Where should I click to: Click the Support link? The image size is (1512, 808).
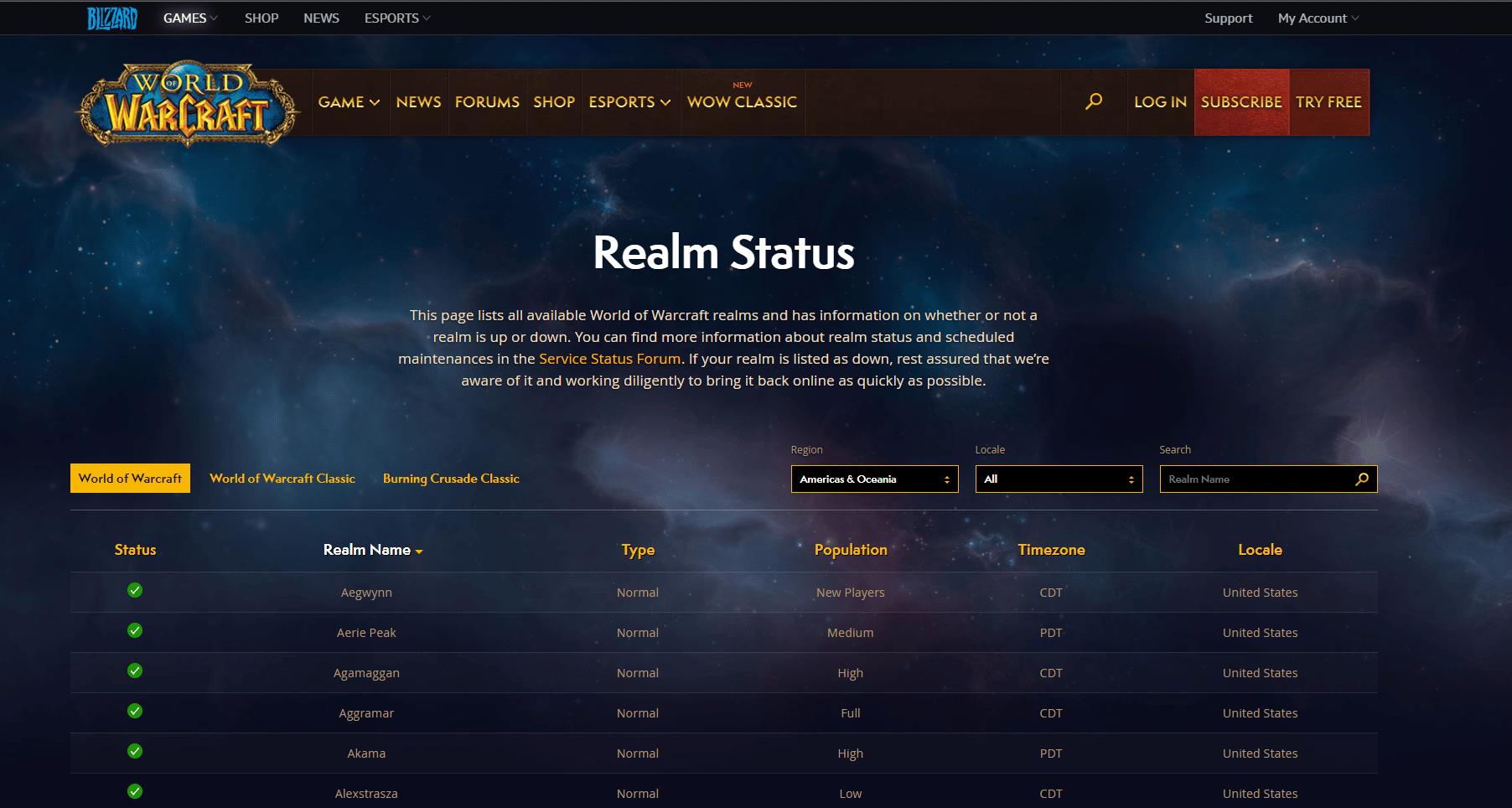tap(1228, 18)
